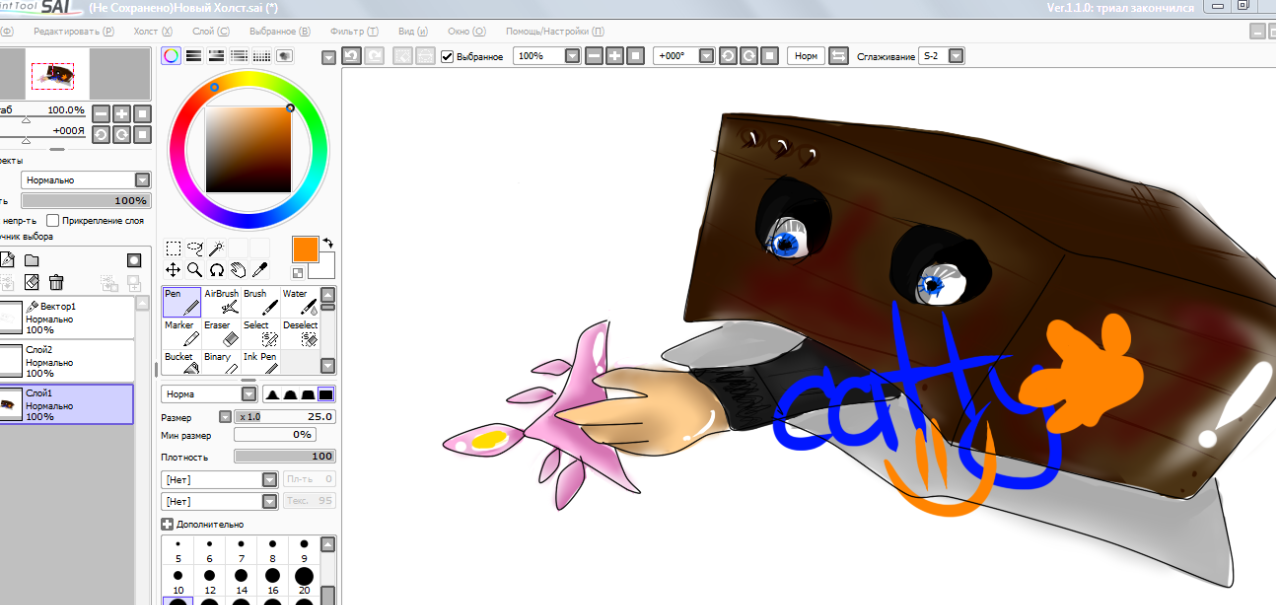Toggle the color wheel panel
1276x605 pixels.
coord(171,56)
